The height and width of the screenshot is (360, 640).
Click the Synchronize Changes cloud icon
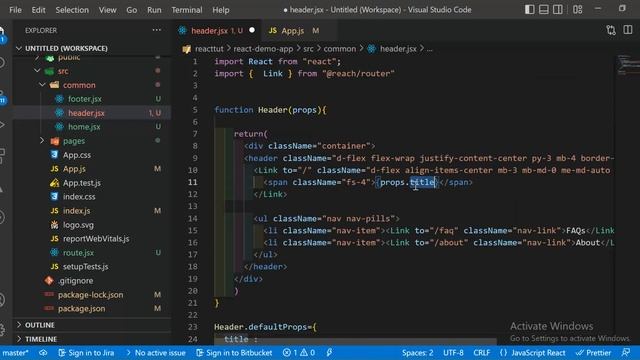[43, 353]
